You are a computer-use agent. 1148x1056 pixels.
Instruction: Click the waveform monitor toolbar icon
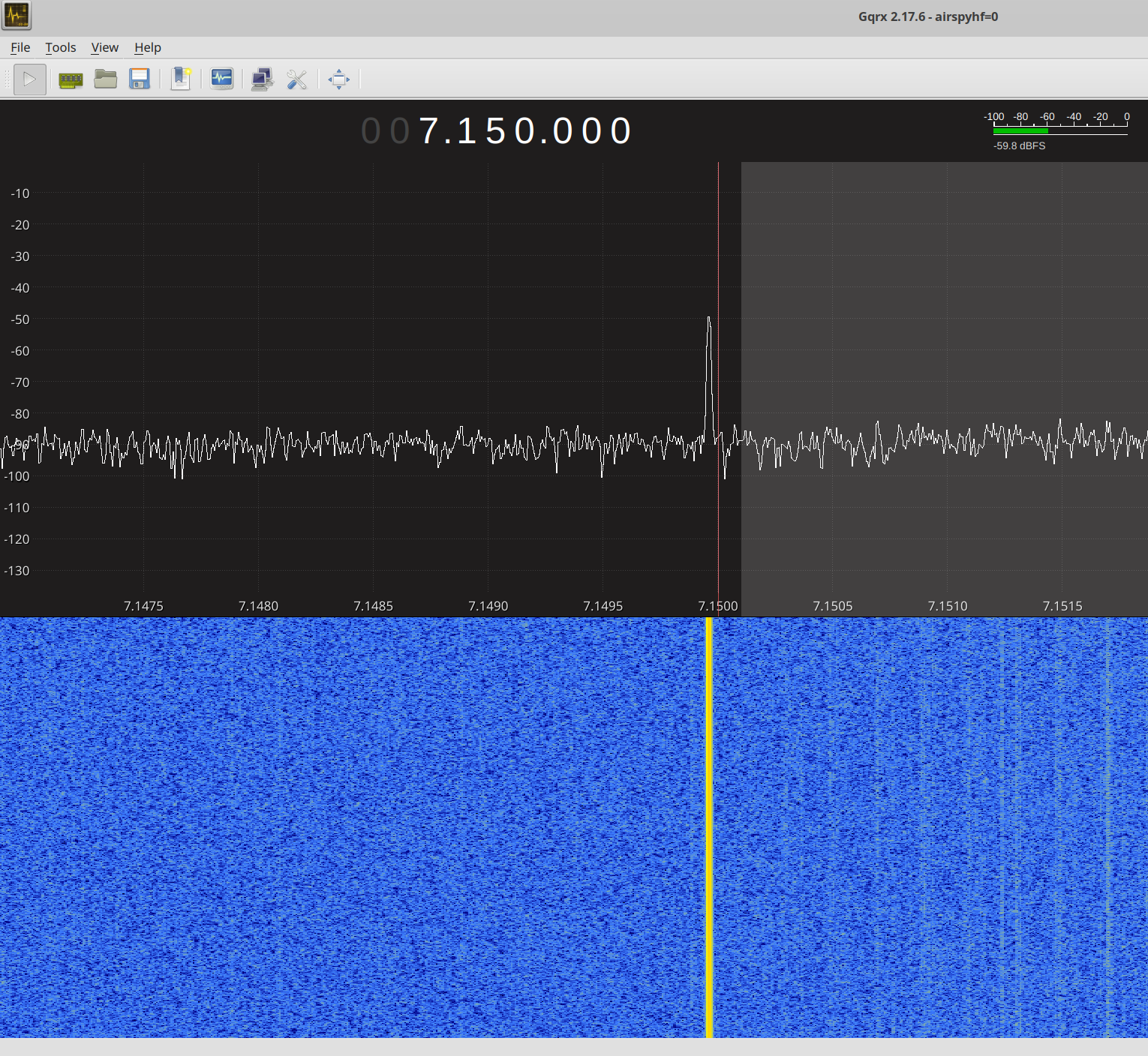[221, 79]
